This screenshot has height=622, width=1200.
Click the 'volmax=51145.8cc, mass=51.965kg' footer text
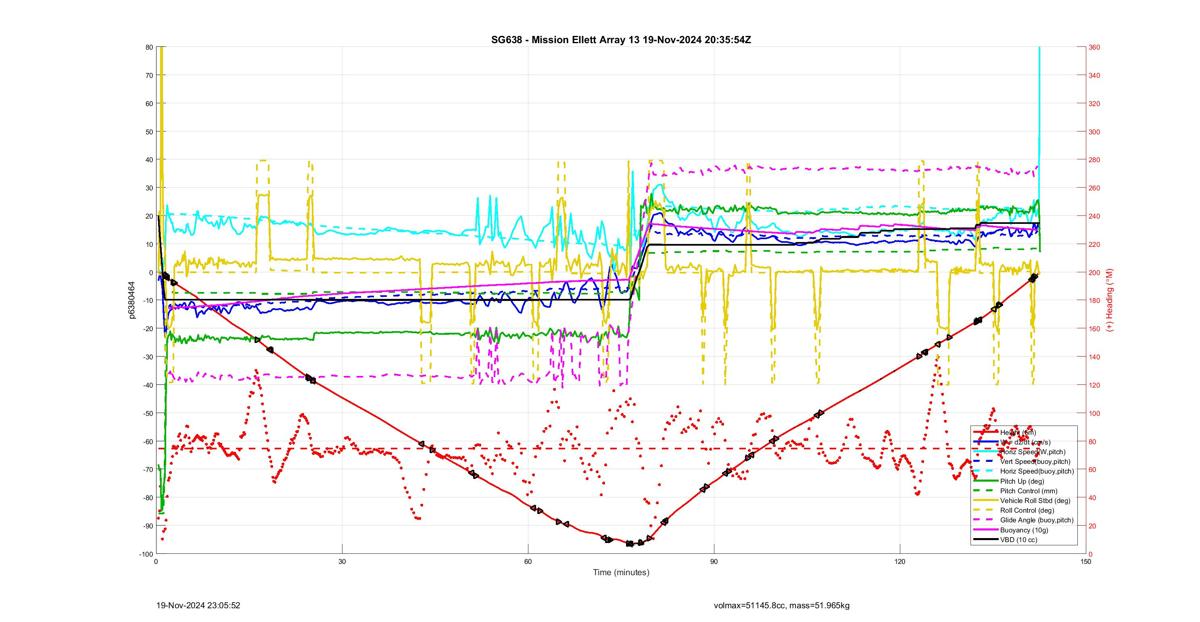coord(781,605)
